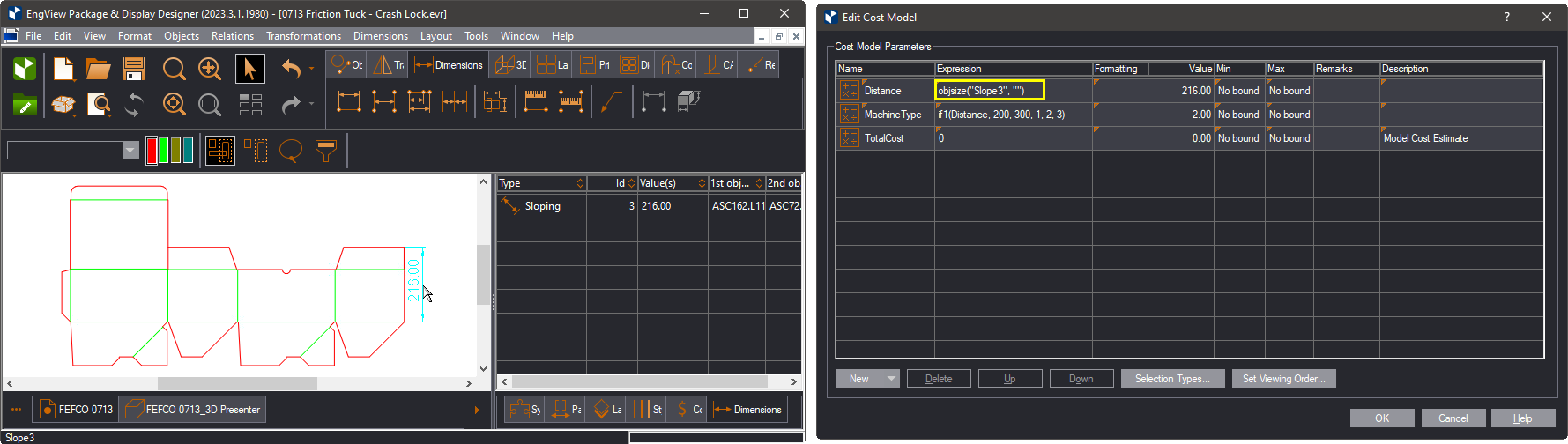This screenshot has height=444, width=1568.
Task: Open the green folder with pencil icon
Action: [25, 104]
